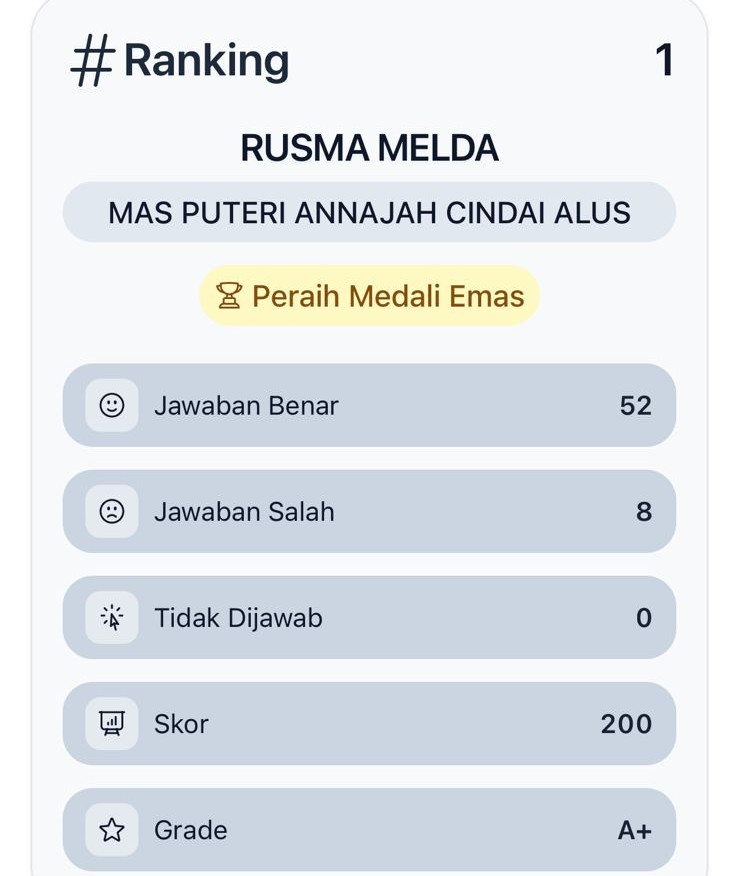Click the sad face icon
Screen dimensions: 739x876
(x=112, y=511)
